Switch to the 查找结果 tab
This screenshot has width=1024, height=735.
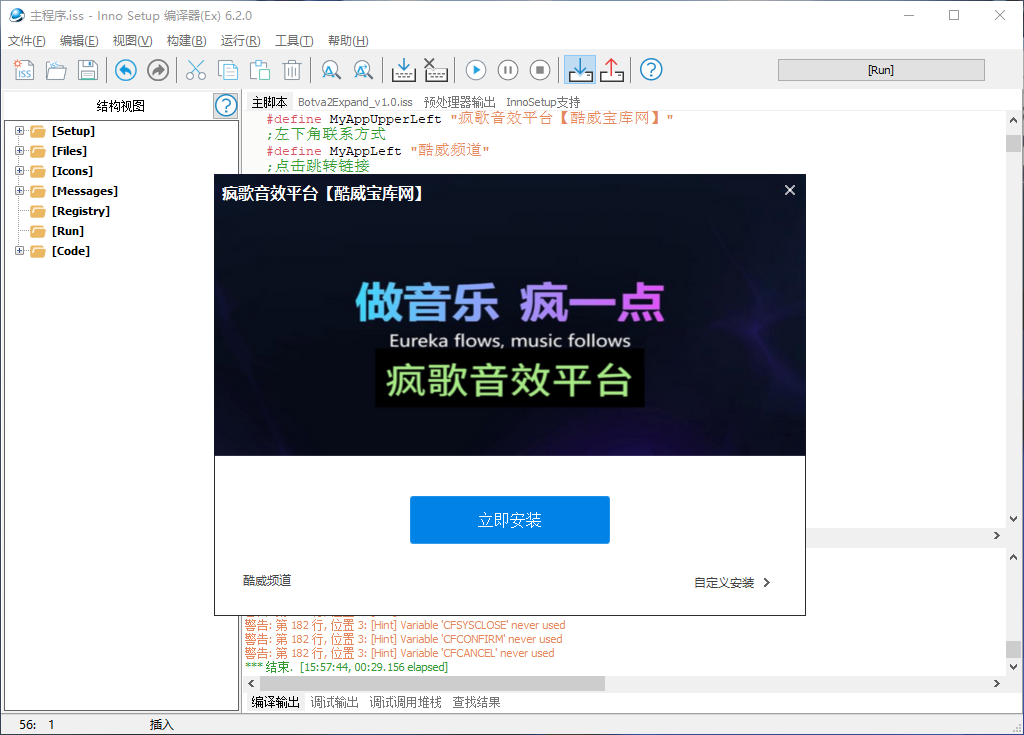click(x=477, y=702)
